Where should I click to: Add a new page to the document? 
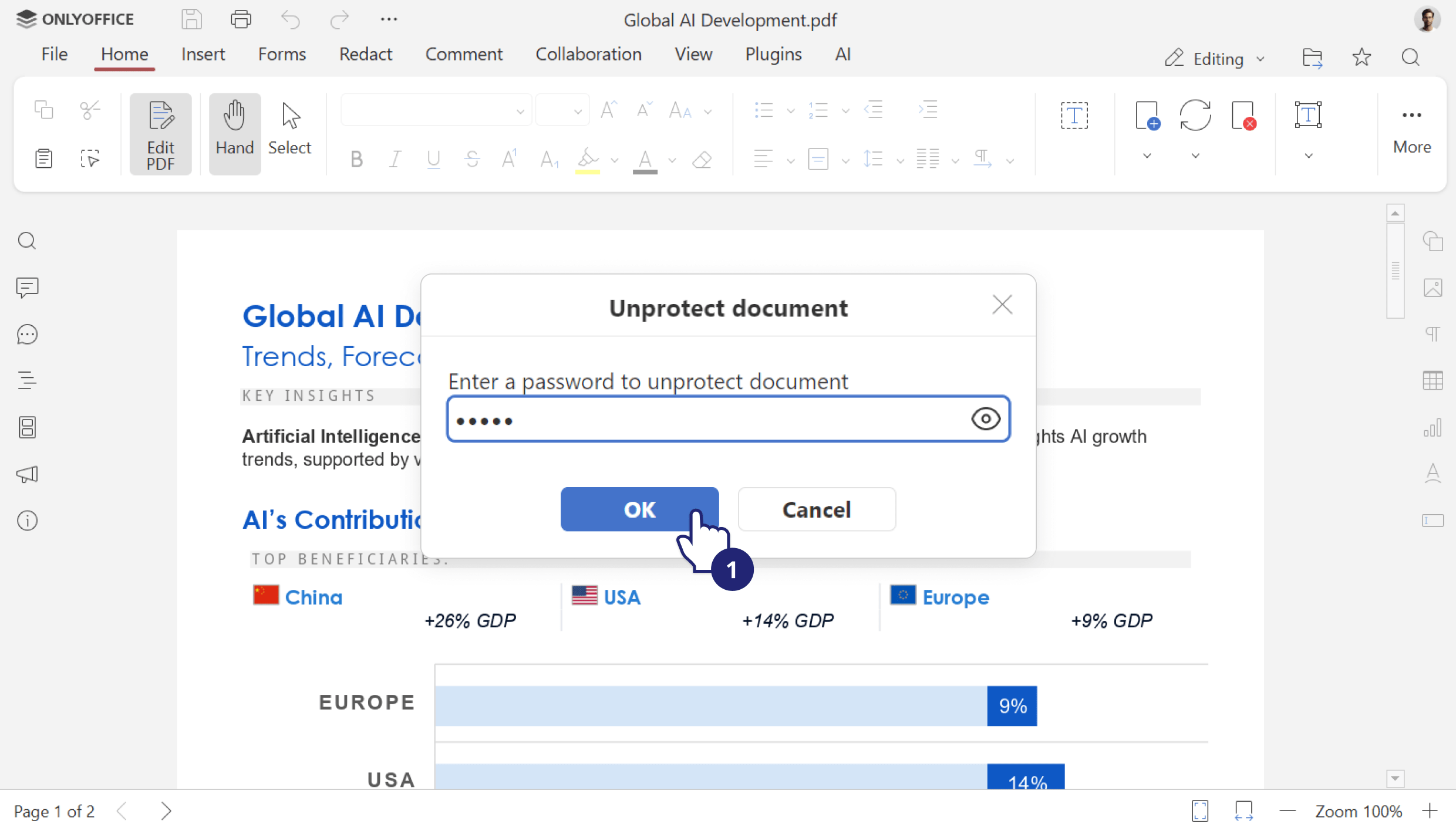(x=1148, y=115)
